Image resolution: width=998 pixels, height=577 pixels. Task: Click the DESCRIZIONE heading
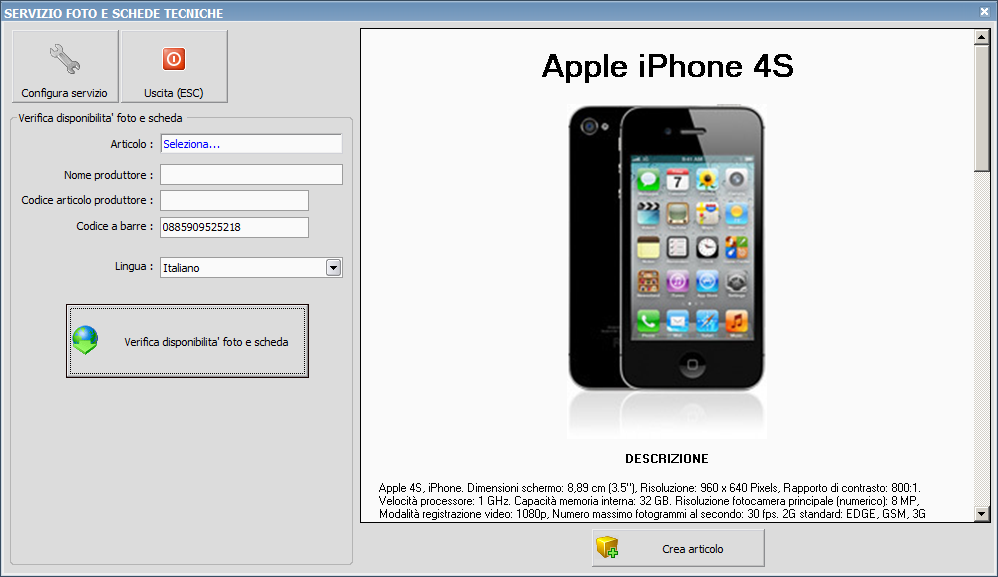click(666, 459)
